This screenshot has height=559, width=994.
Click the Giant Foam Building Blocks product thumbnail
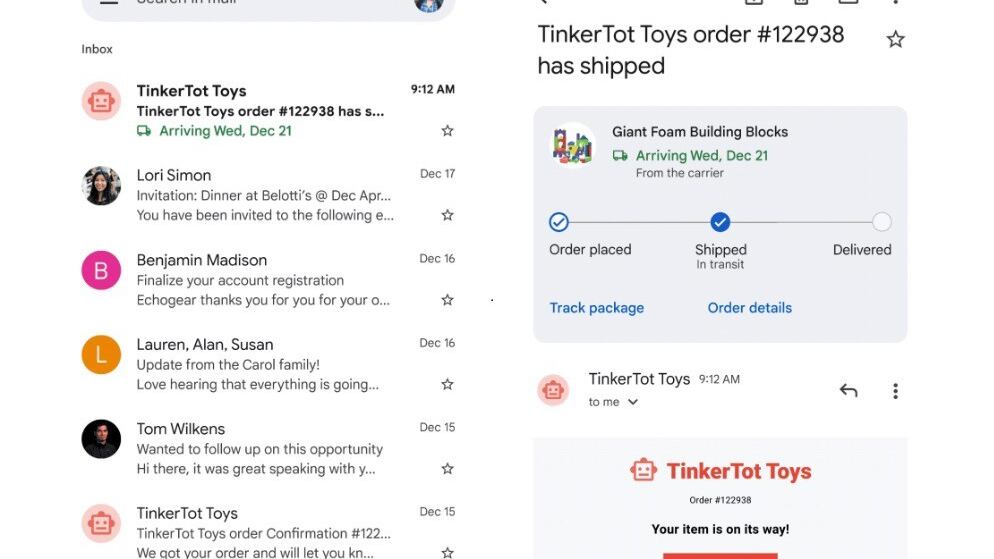(x=573, y=146)
